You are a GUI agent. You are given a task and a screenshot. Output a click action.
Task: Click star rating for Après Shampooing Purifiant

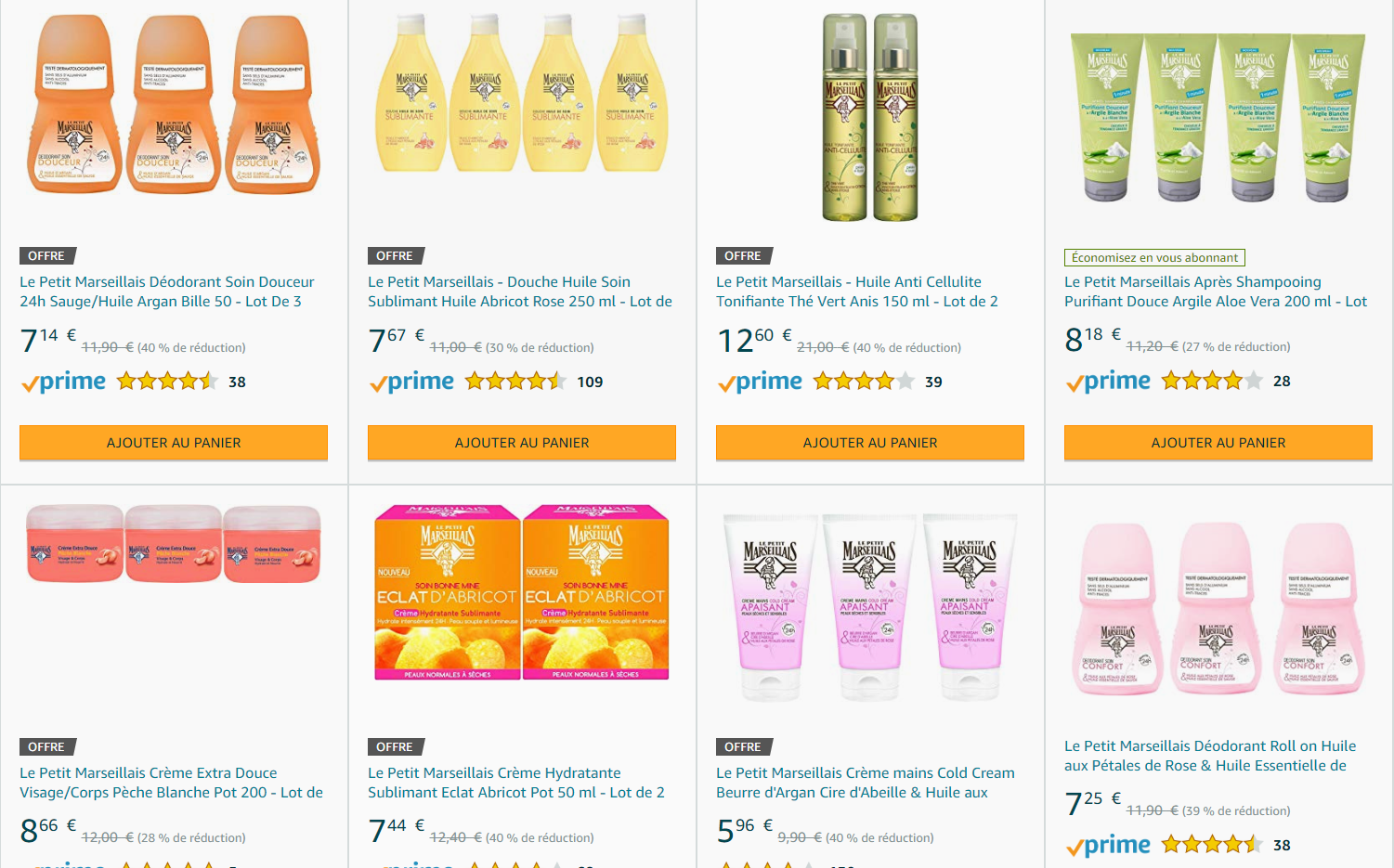(1212, 381)
